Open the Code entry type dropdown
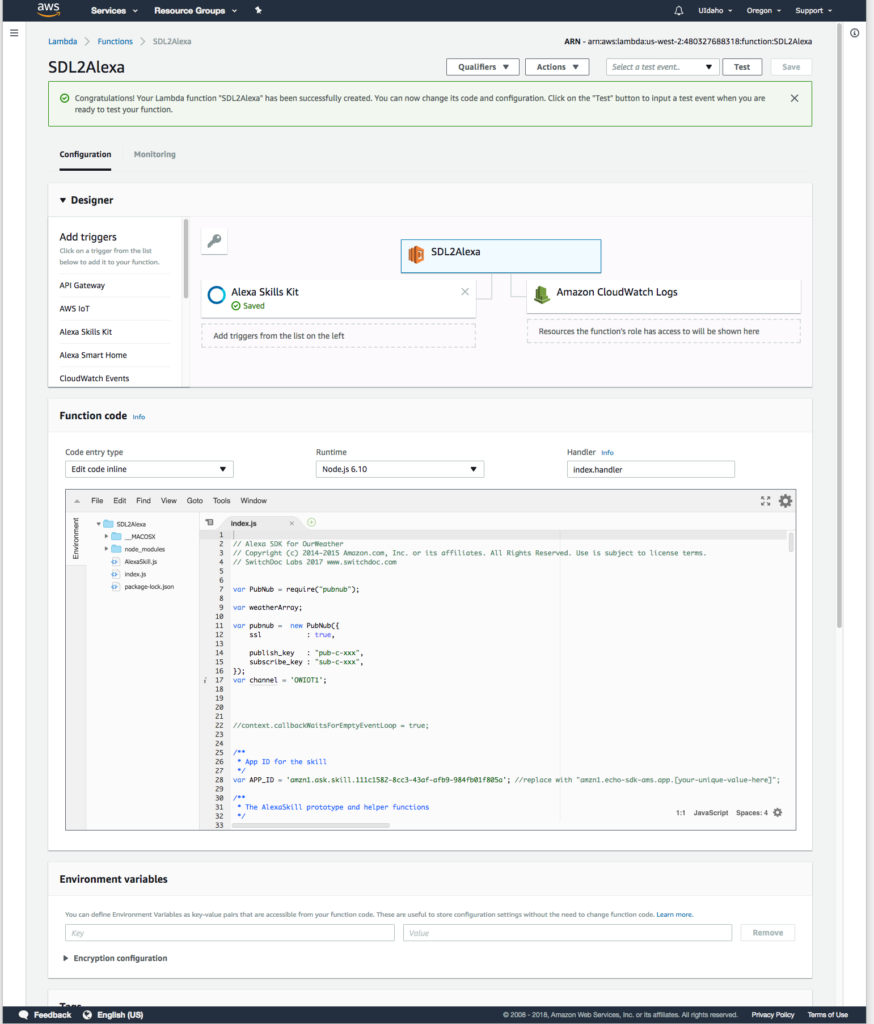Viewport: 874px width, 1024px height. click(x=149, y=469)
